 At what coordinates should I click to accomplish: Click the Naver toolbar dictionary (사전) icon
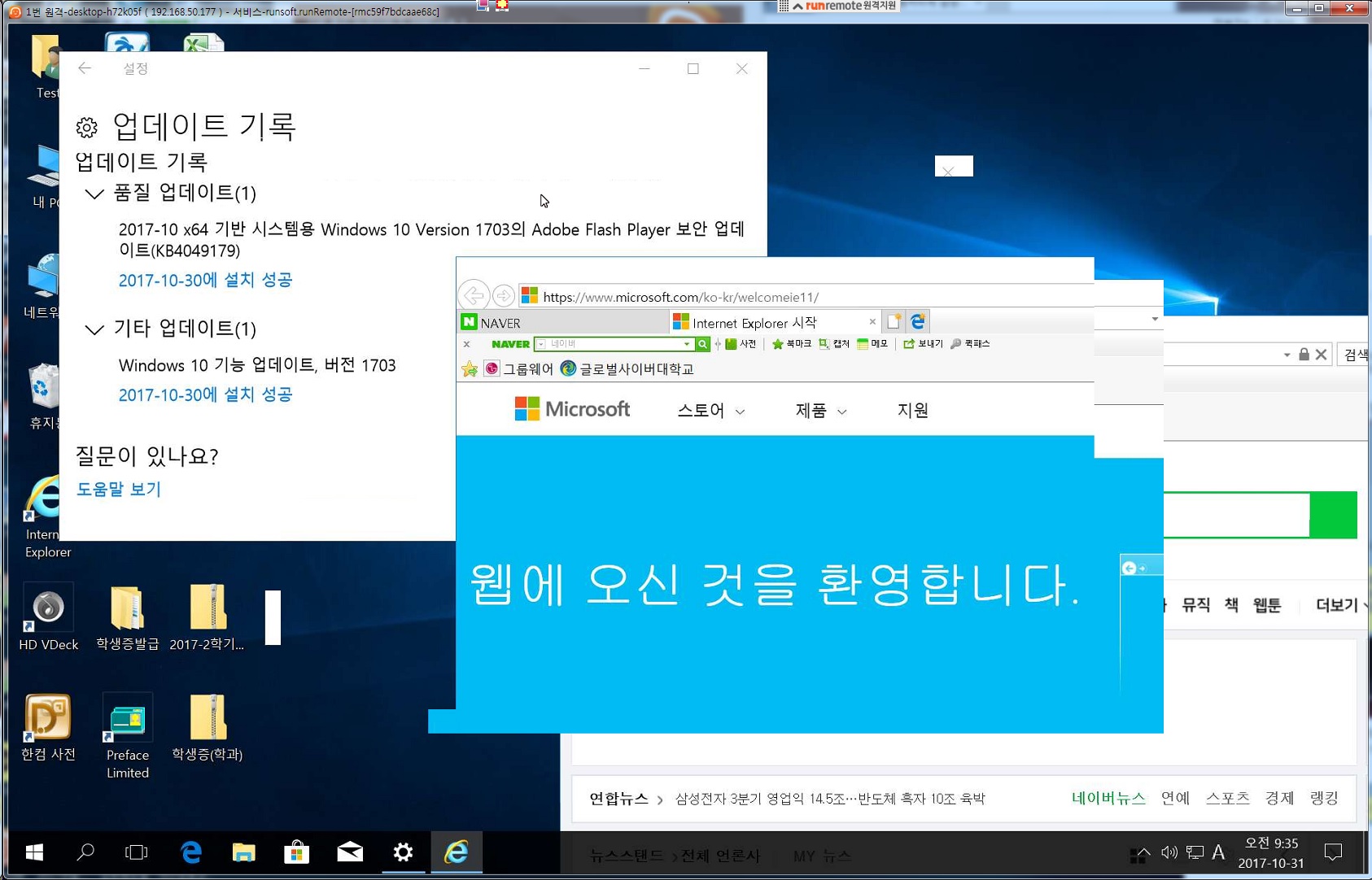click(x=741, y=344)
